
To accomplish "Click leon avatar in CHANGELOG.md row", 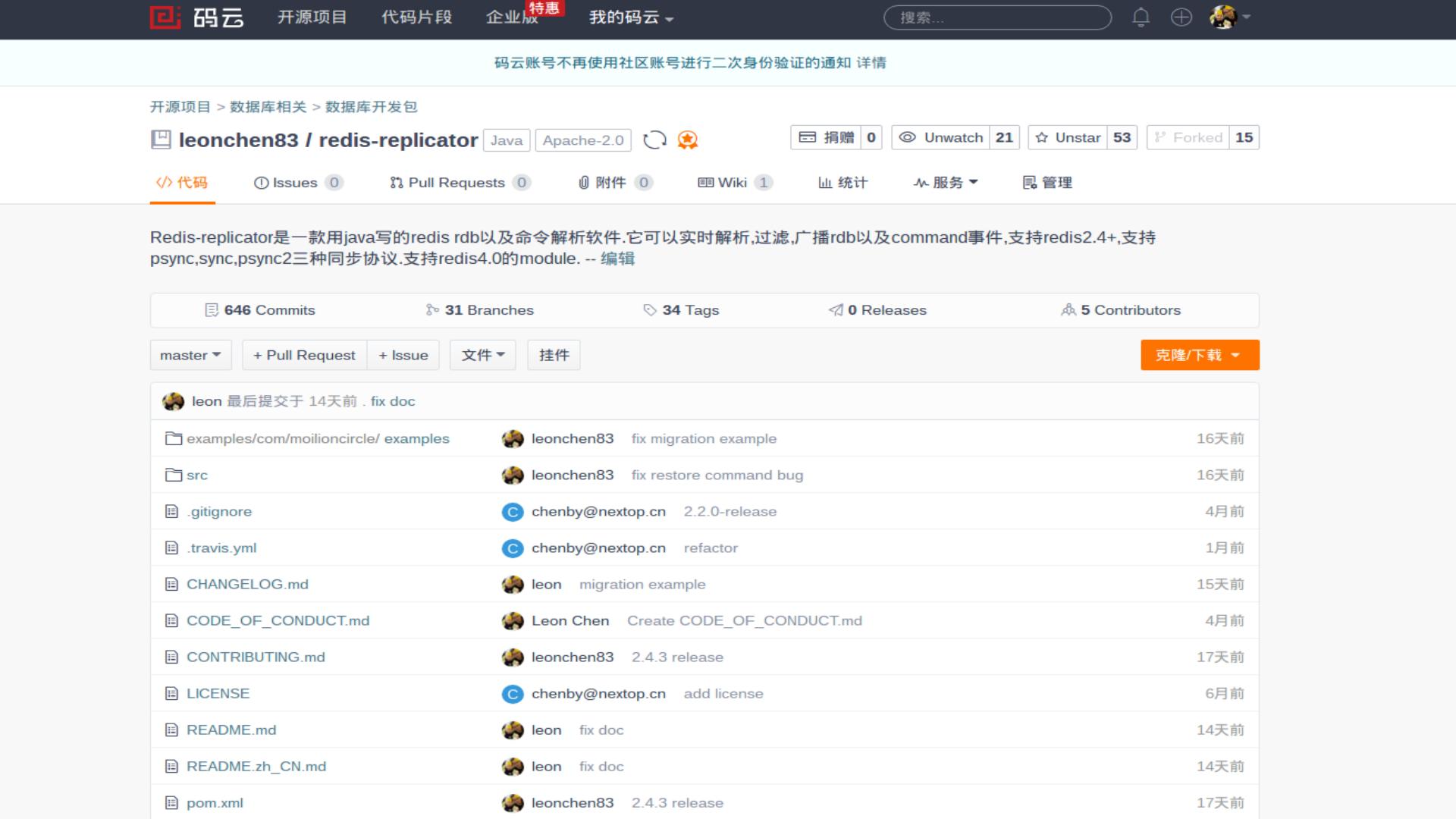I will point(513,585).
